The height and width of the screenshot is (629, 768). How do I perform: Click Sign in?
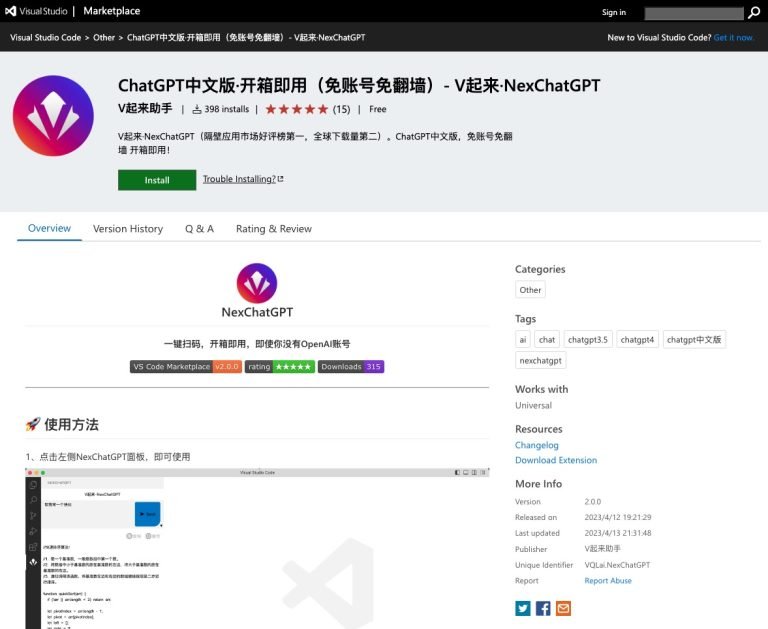614,12
